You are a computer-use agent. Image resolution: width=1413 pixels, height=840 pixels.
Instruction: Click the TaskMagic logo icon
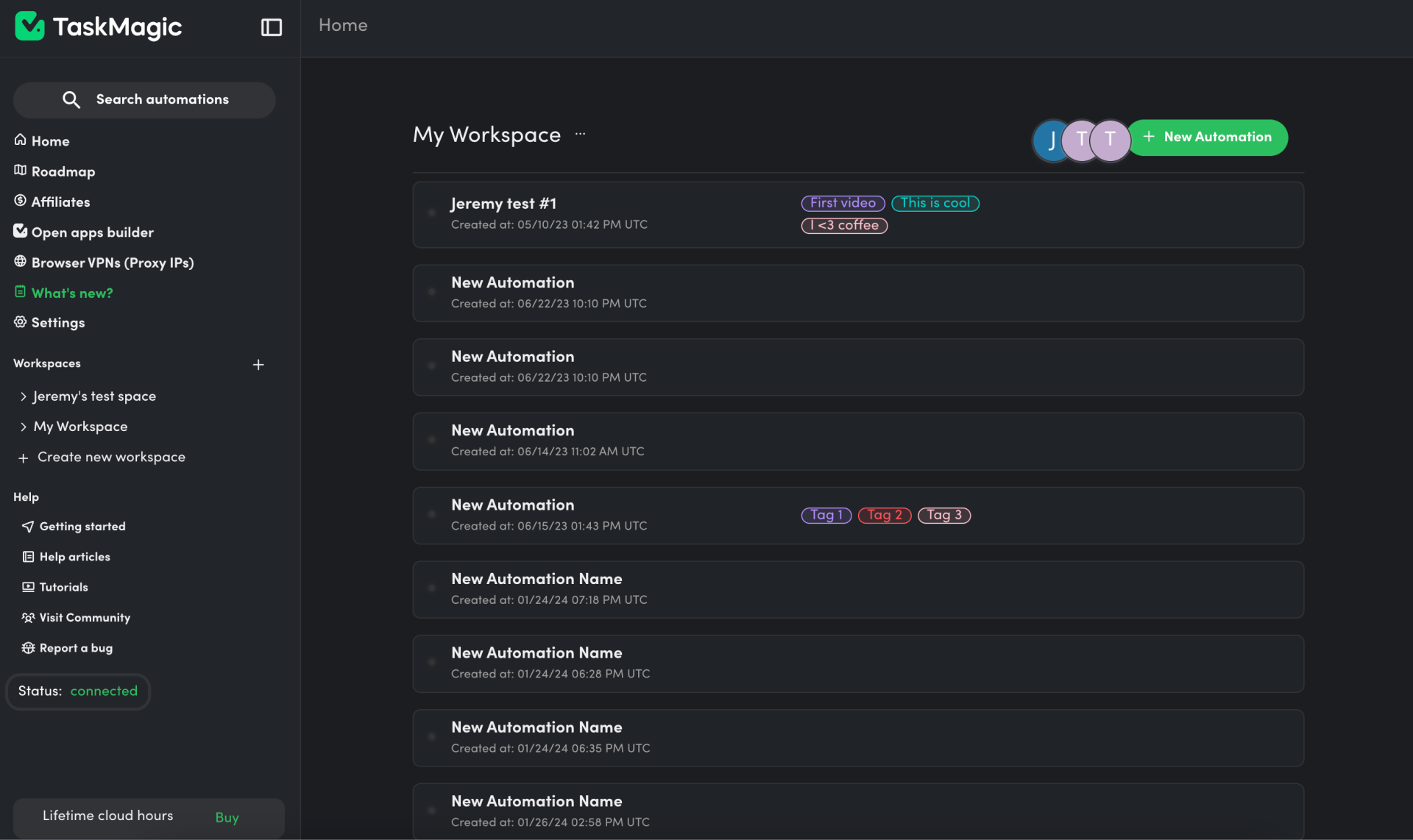point(27,26)
